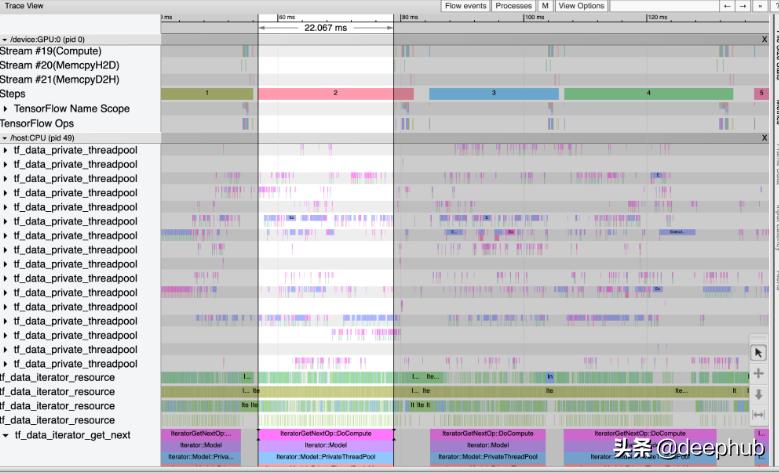Click the Stream #21(MemcpyD2H) row label
The width and height of the screenshot is (779, 473).
coord(60,79)
